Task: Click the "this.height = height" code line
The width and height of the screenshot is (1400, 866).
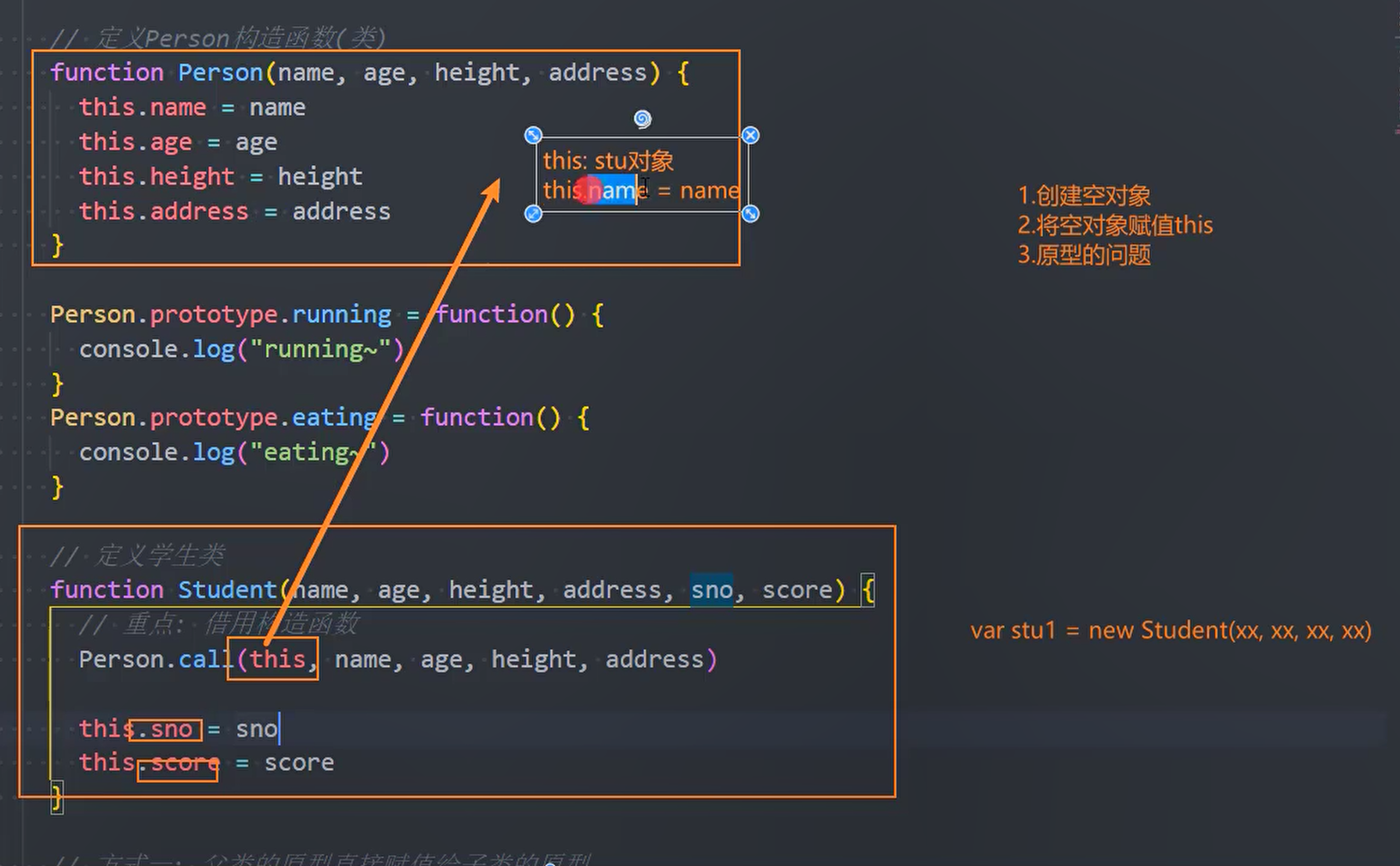Action: 221,177
